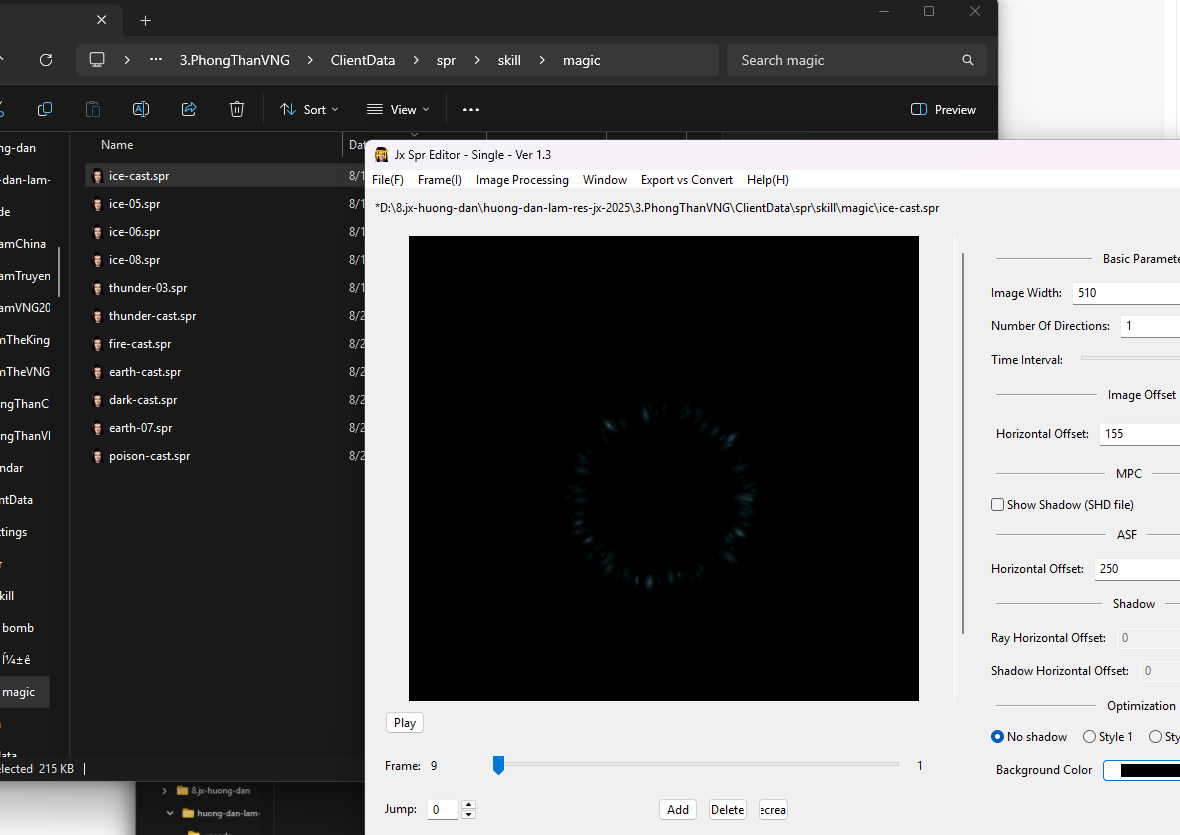Viewport: 1180px width, 835px height.
Task: Open the See more options ellipsis
Action: pos(471,109)
